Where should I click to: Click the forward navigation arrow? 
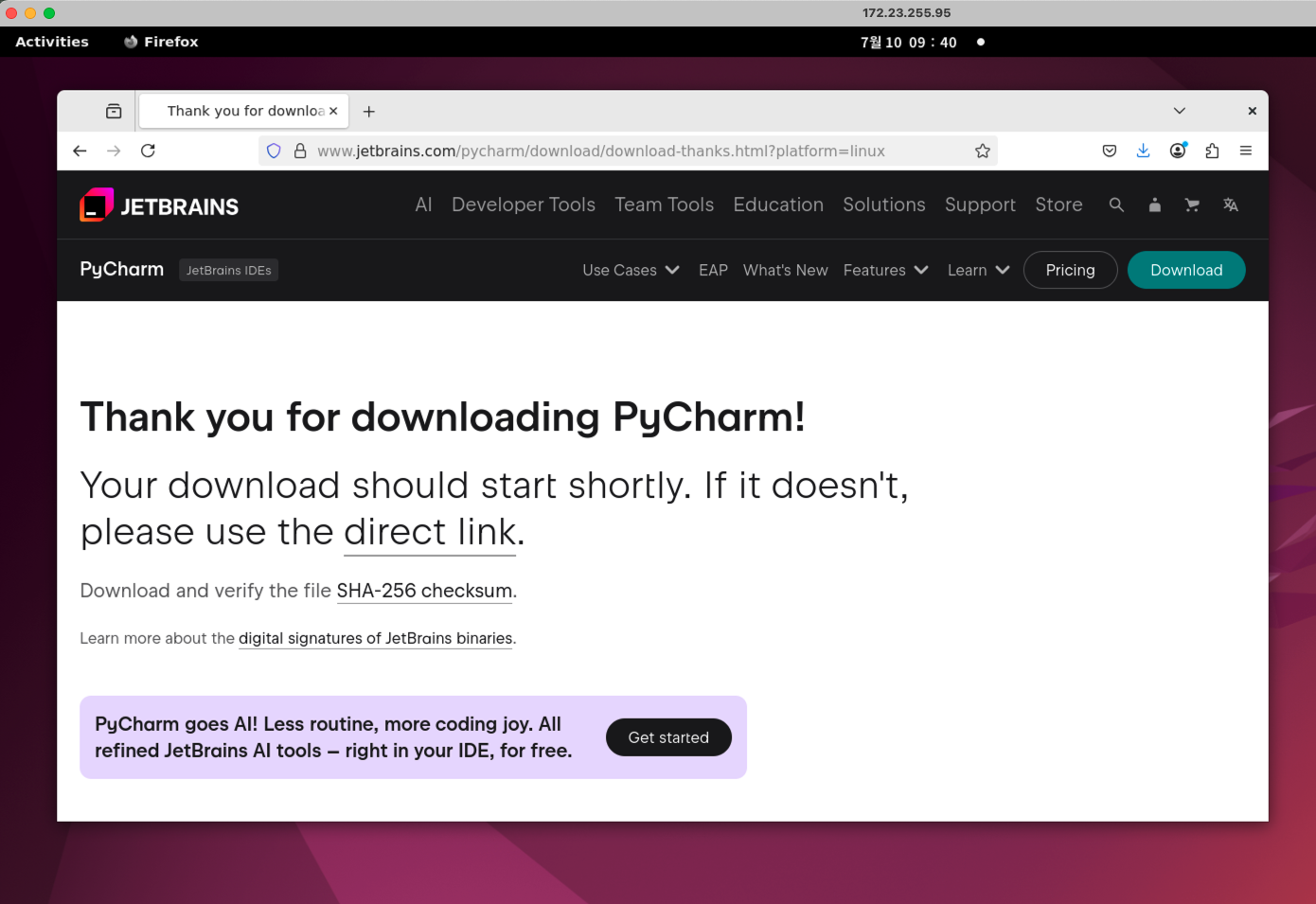coord(114,151)
